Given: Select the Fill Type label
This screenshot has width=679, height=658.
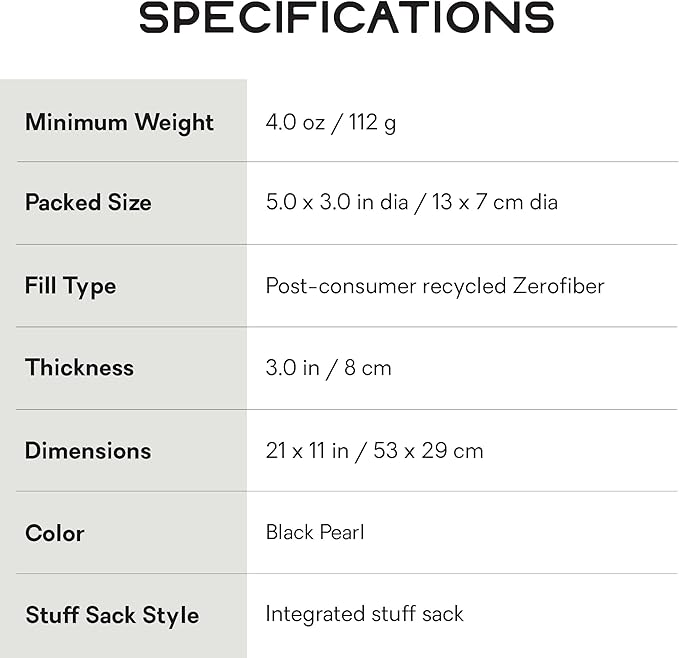Looking at the screenshot, I should 70,286.
